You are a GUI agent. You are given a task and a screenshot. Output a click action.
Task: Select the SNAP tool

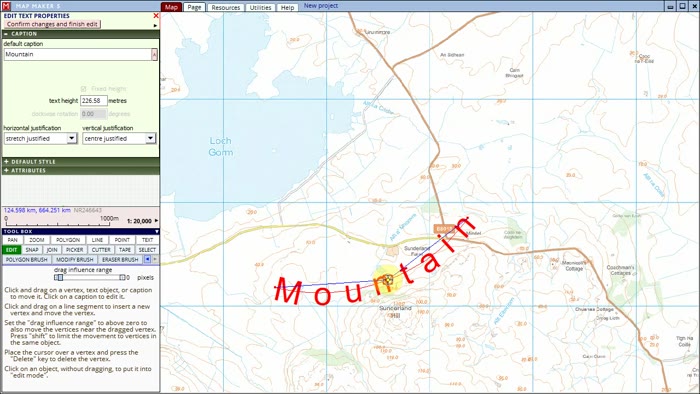tap(32, 250)
